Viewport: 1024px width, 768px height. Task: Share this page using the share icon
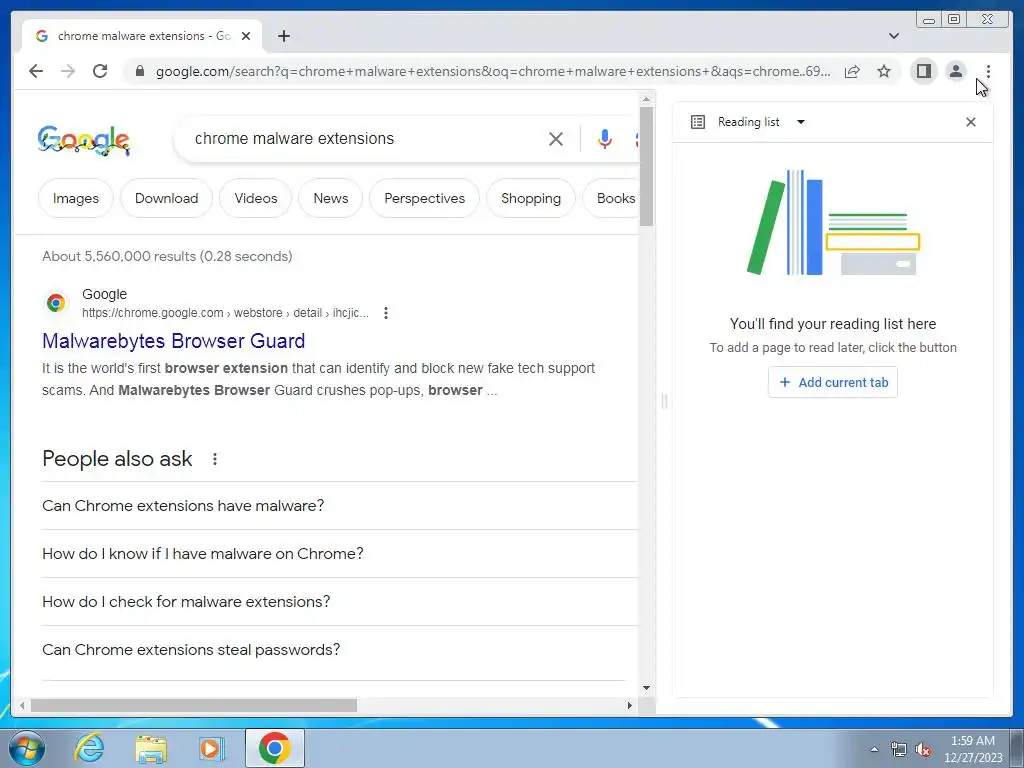(x=852, y=71)
